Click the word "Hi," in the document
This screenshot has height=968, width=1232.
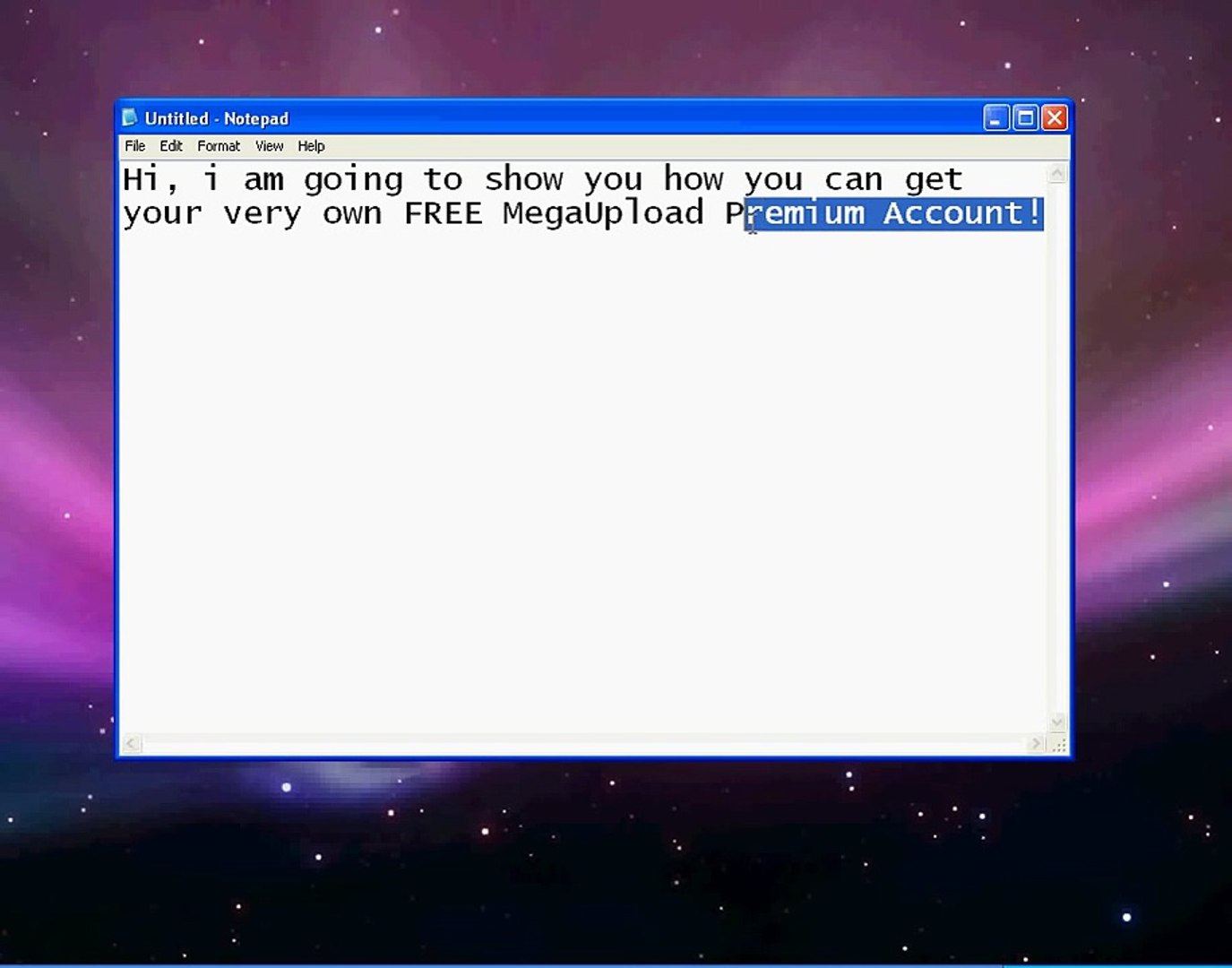[151, 179]
